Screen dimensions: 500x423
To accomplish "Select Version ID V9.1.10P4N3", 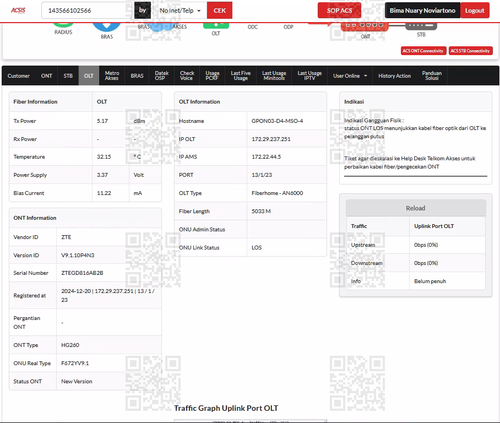I will click(78, 255).
